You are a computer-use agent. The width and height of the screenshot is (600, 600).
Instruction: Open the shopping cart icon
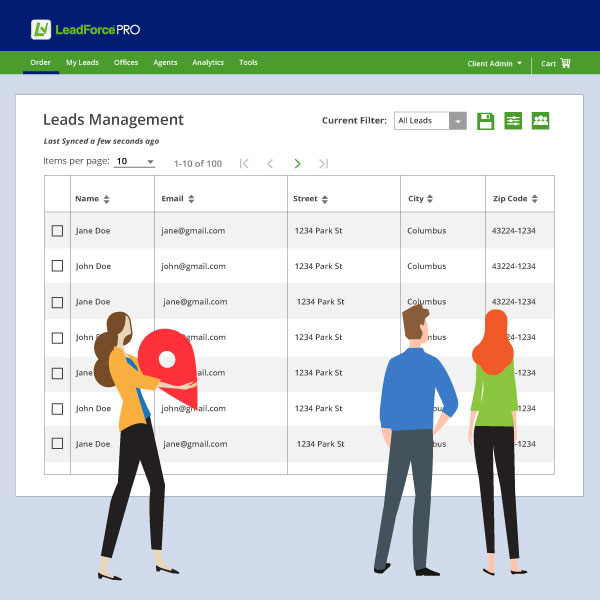(565, 63)
